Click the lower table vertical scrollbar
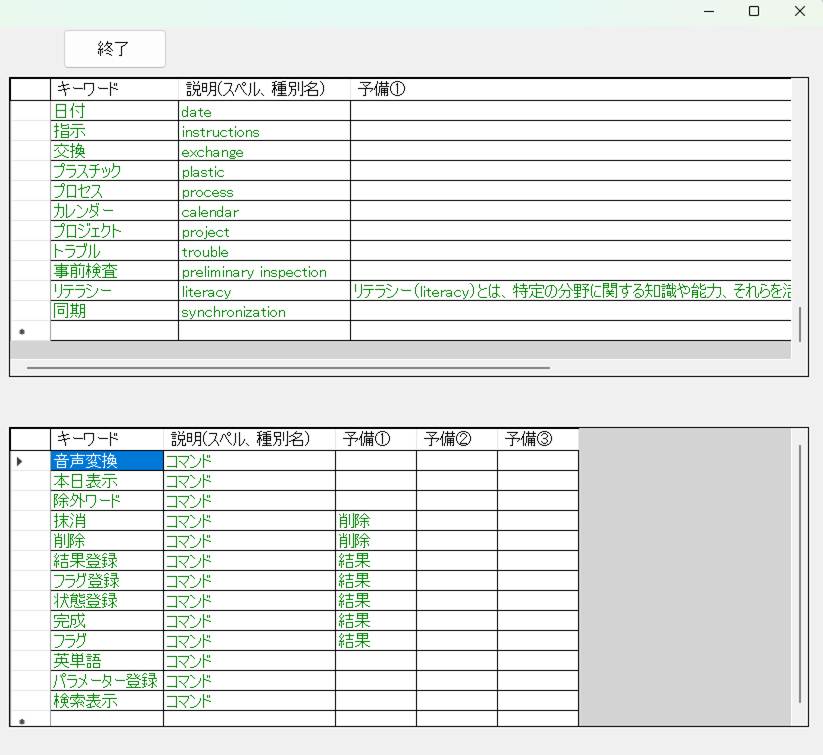The height and width of the screenshot is (755, 823). click(x=799, y=570)
